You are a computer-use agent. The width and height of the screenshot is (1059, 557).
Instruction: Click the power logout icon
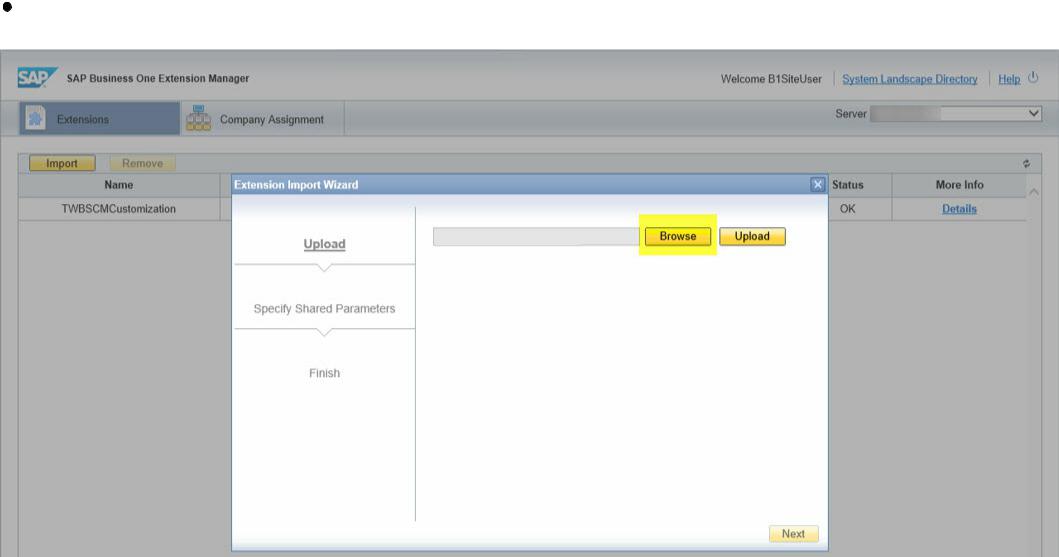point(1033,78)
